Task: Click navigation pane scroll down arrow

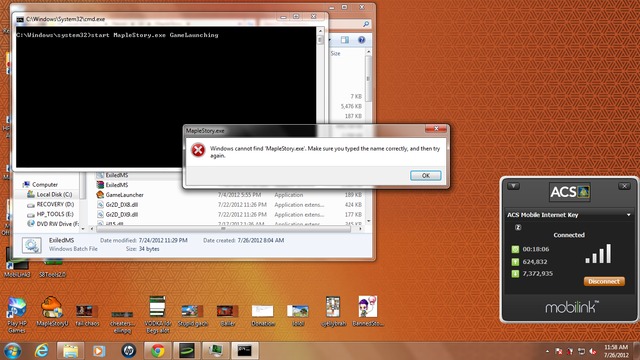Action: point(83,229)
